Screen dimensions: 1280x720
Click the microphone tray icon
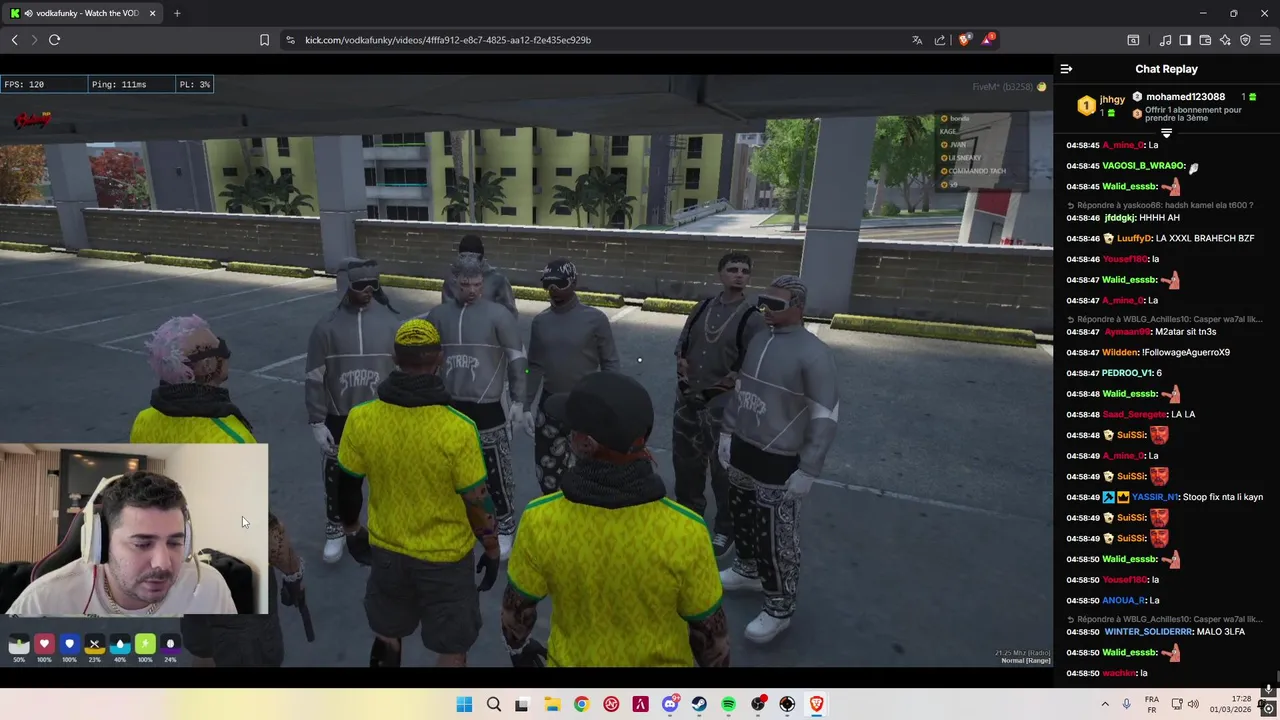[1126, 704]
